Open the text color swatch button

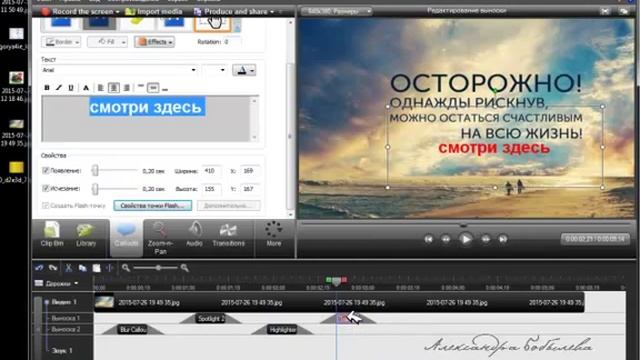(x=244, y=70)
